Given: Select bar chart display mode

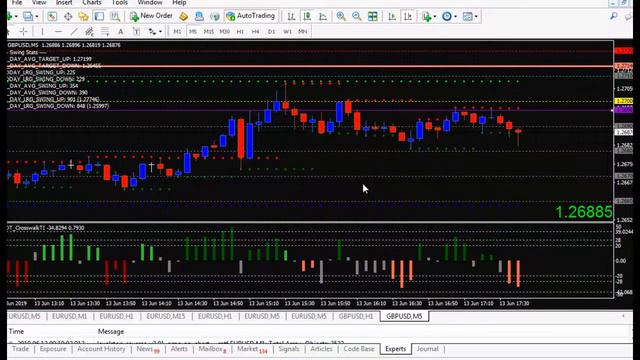Looking at the screenshot, I should pos(291,16).
